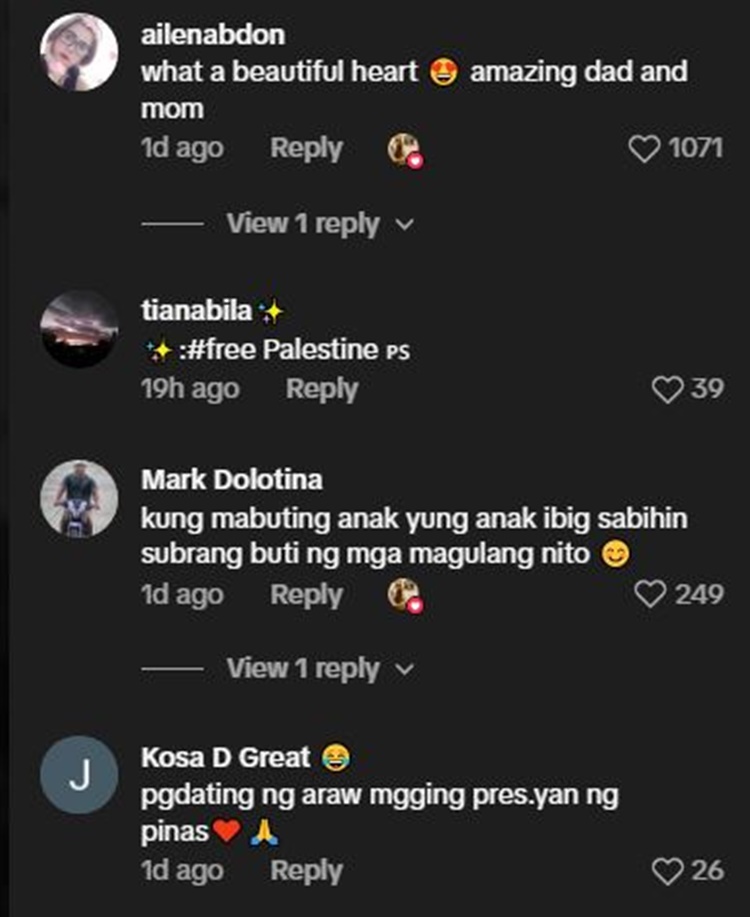Like ailenabdon's comment with heart icon

coord(644,149)
